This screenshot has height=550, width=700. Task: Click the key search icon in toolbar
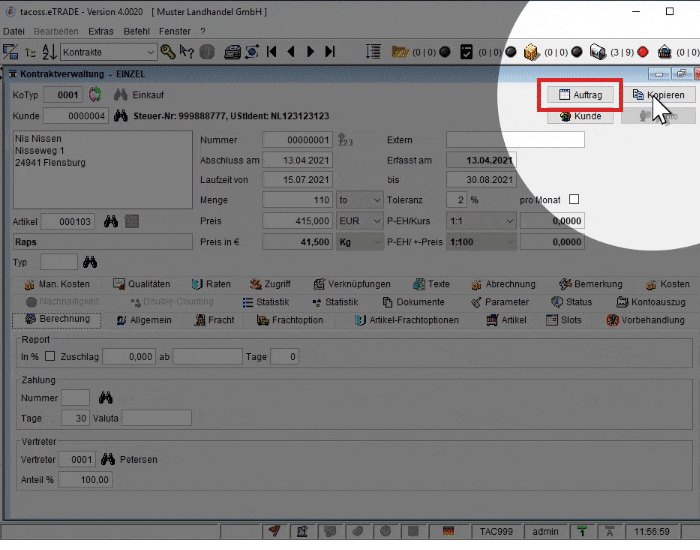pyautogui.click(x=168, y=52)
